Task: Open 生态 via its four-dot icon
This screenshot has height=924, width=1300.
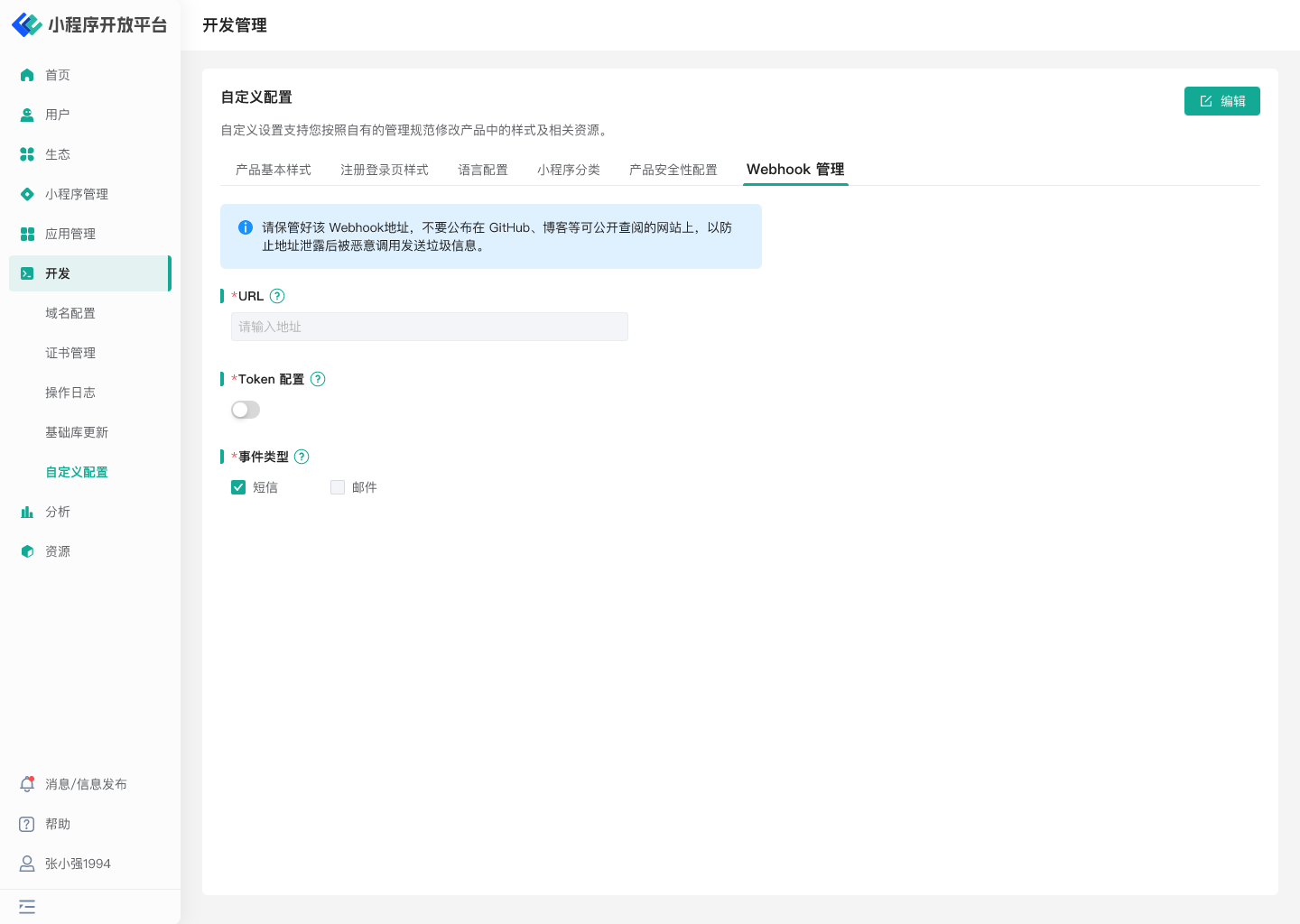Action: (27, 154)
